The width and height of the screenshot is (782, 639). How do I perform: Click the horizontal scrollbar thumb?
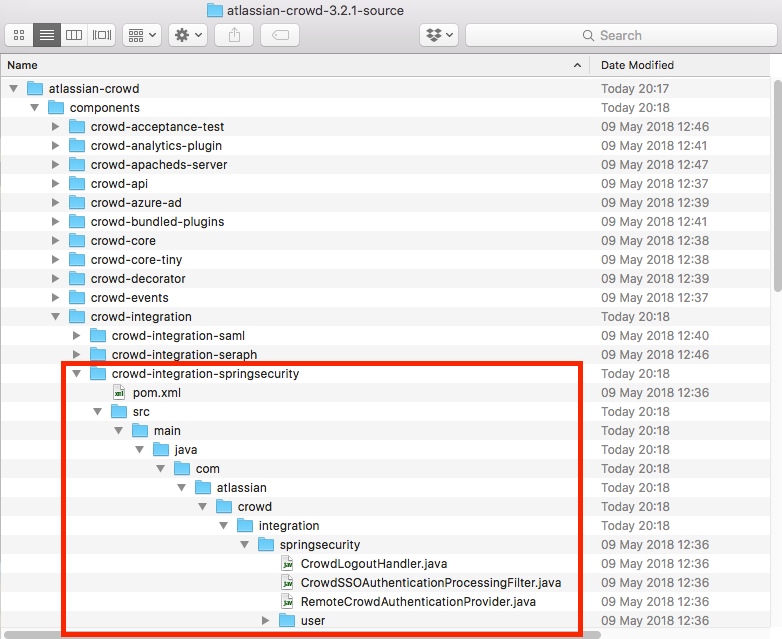(302, 635)
